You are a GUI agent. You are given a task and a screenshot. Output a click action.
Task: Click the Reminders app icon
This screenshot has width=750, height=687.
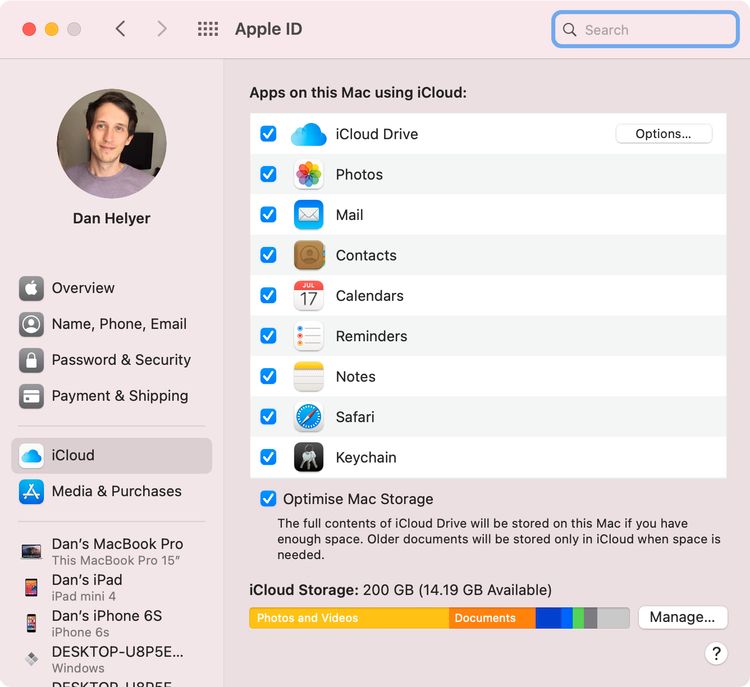point(309,336)
